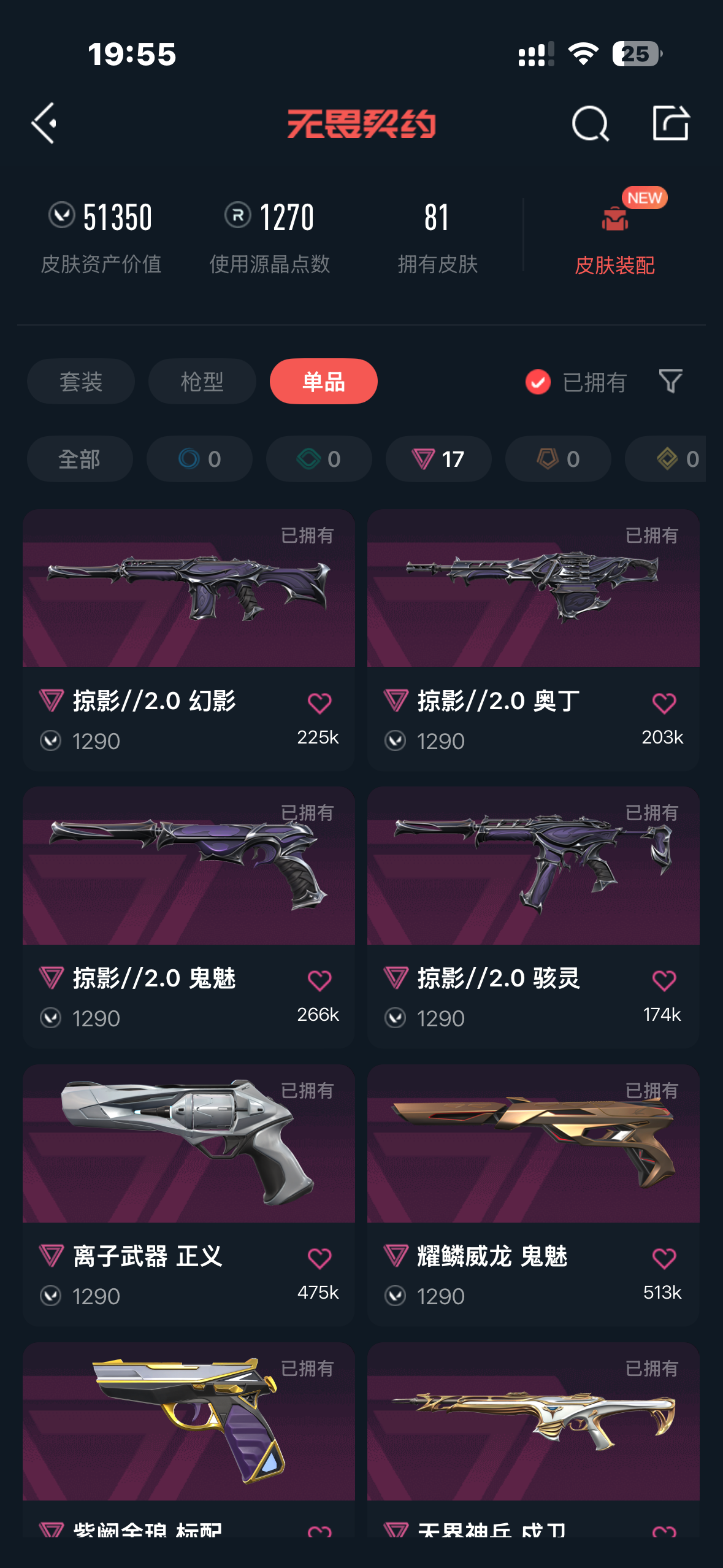Open 紫阙金琅 pistol skin thumbnail
723x1568 pixels.
(x=189, y=1421)
